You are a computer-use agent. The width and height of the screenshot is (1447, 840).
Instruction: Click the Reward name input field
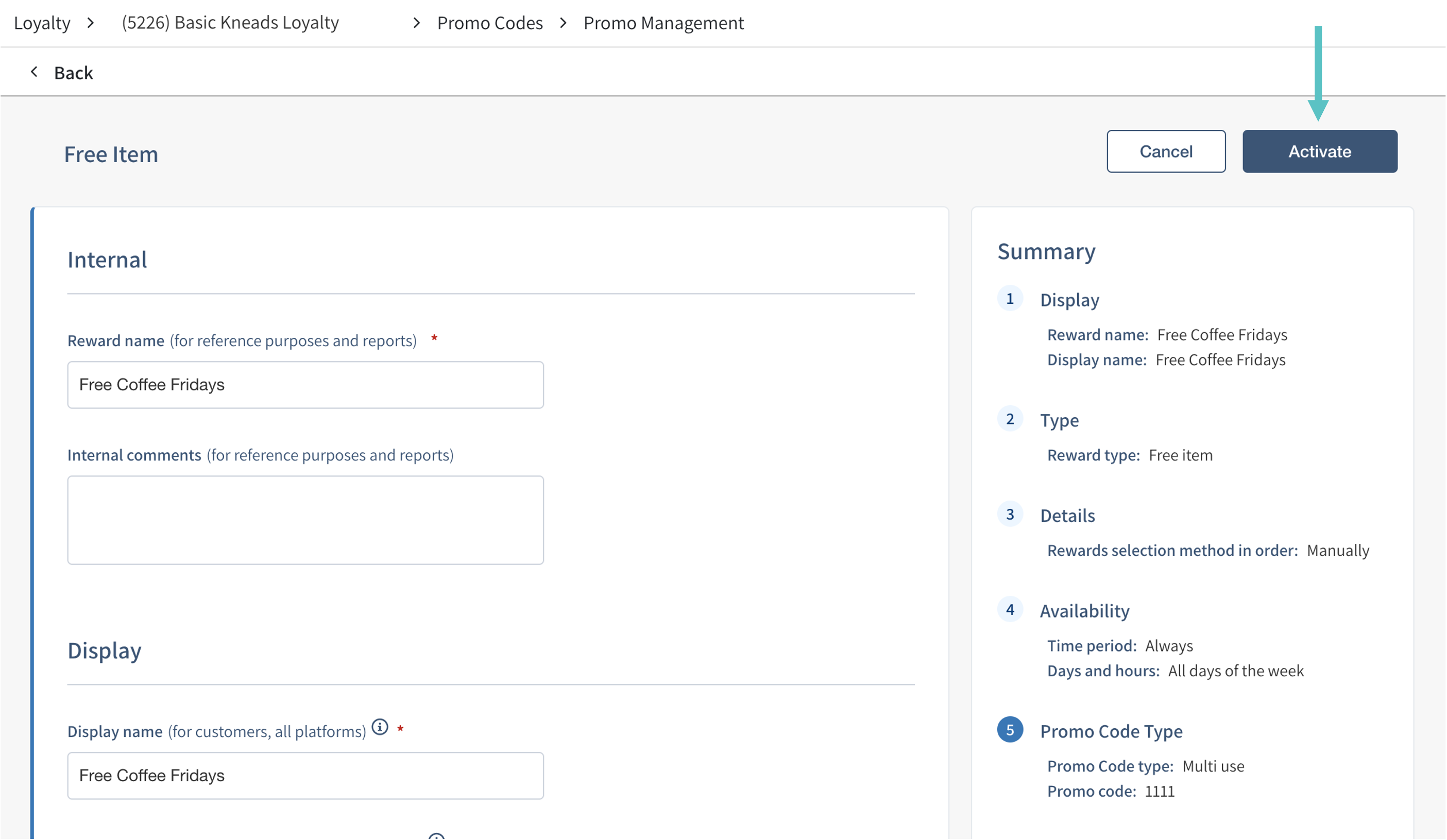305,385
